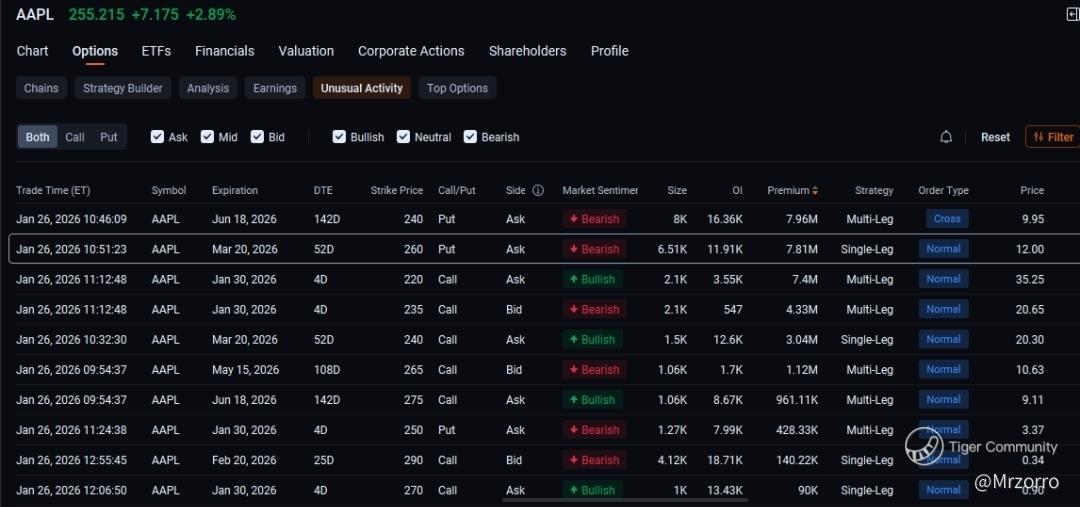This screenshot has height=507, width=1080.
Task: Click the Premium column sort arrows
Action: pos(815,190)
